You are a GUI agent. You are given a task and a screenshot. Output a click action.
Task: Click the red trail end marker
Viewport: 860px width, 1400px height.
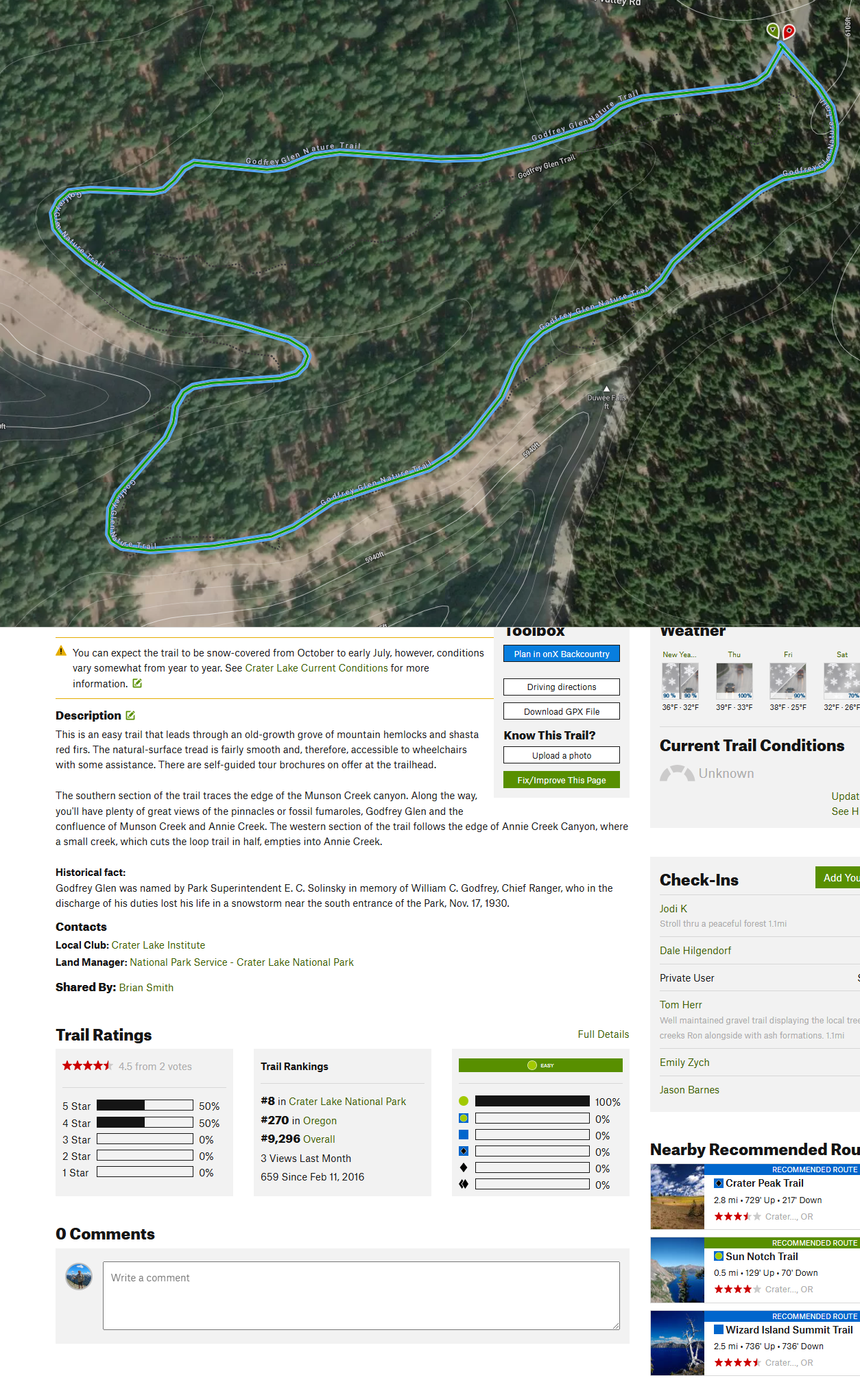pyautogui.click(x=789, y=32)
